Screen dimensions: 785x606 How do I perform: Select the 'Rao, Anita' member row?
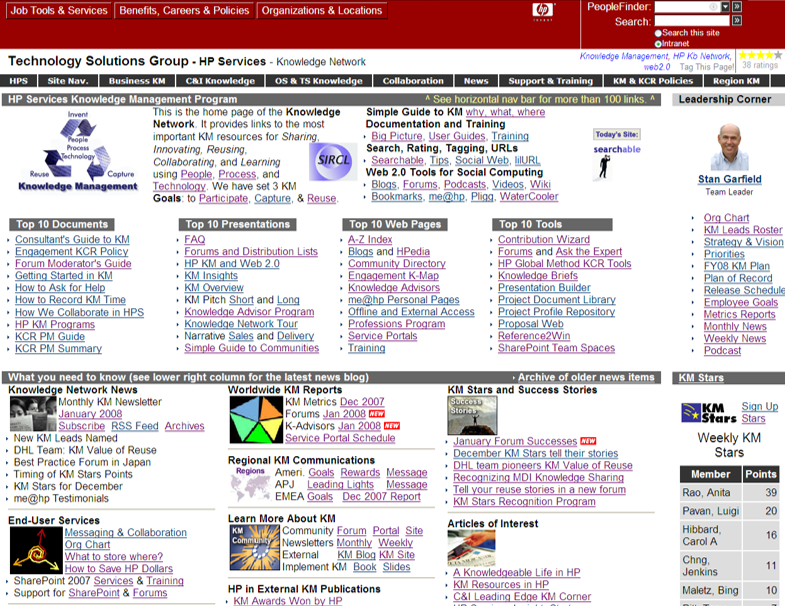[x=728, y=492]
